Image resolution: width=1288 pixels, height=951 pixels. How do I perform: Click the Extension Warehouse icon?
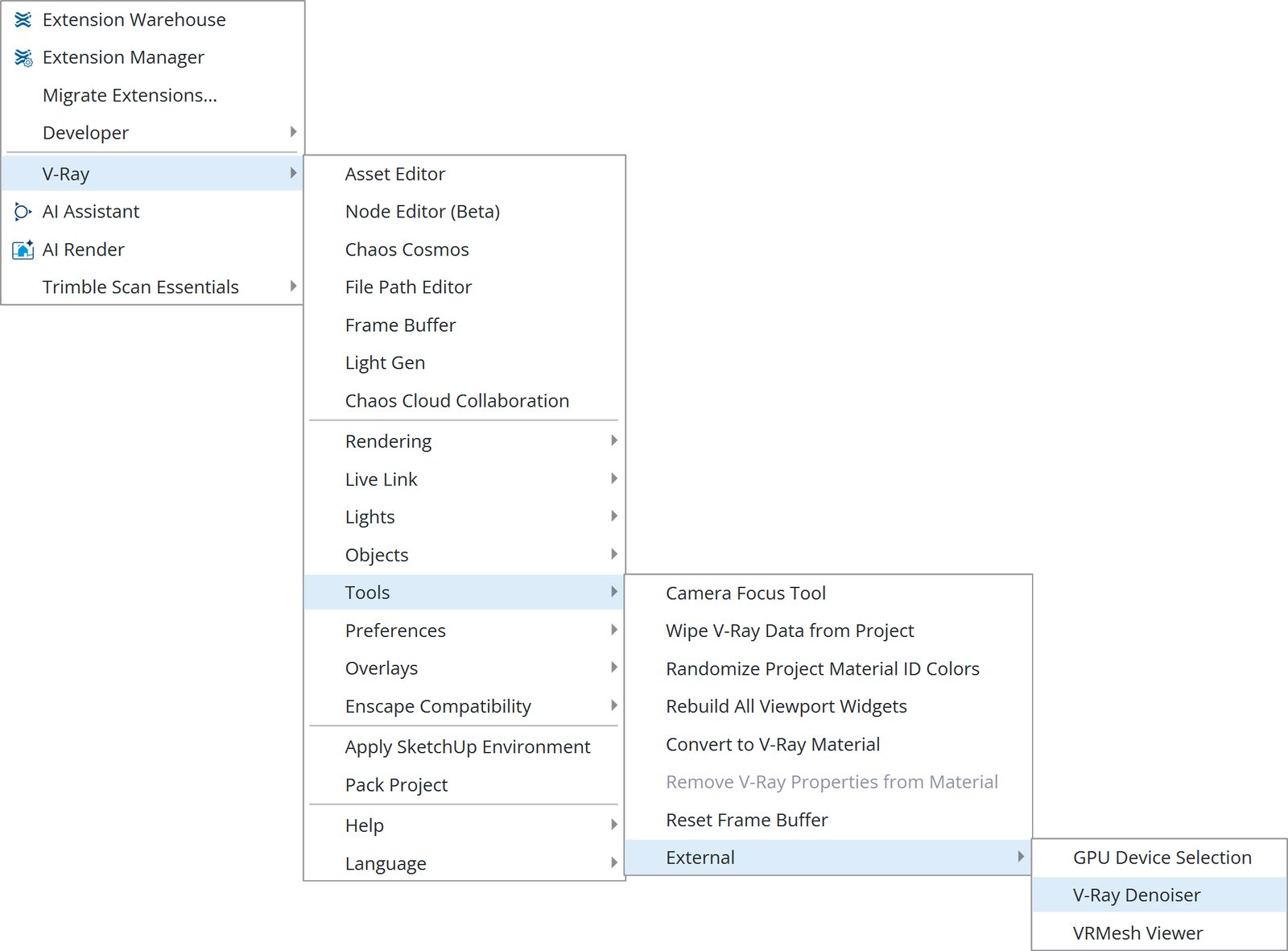[x=23, y=19]
